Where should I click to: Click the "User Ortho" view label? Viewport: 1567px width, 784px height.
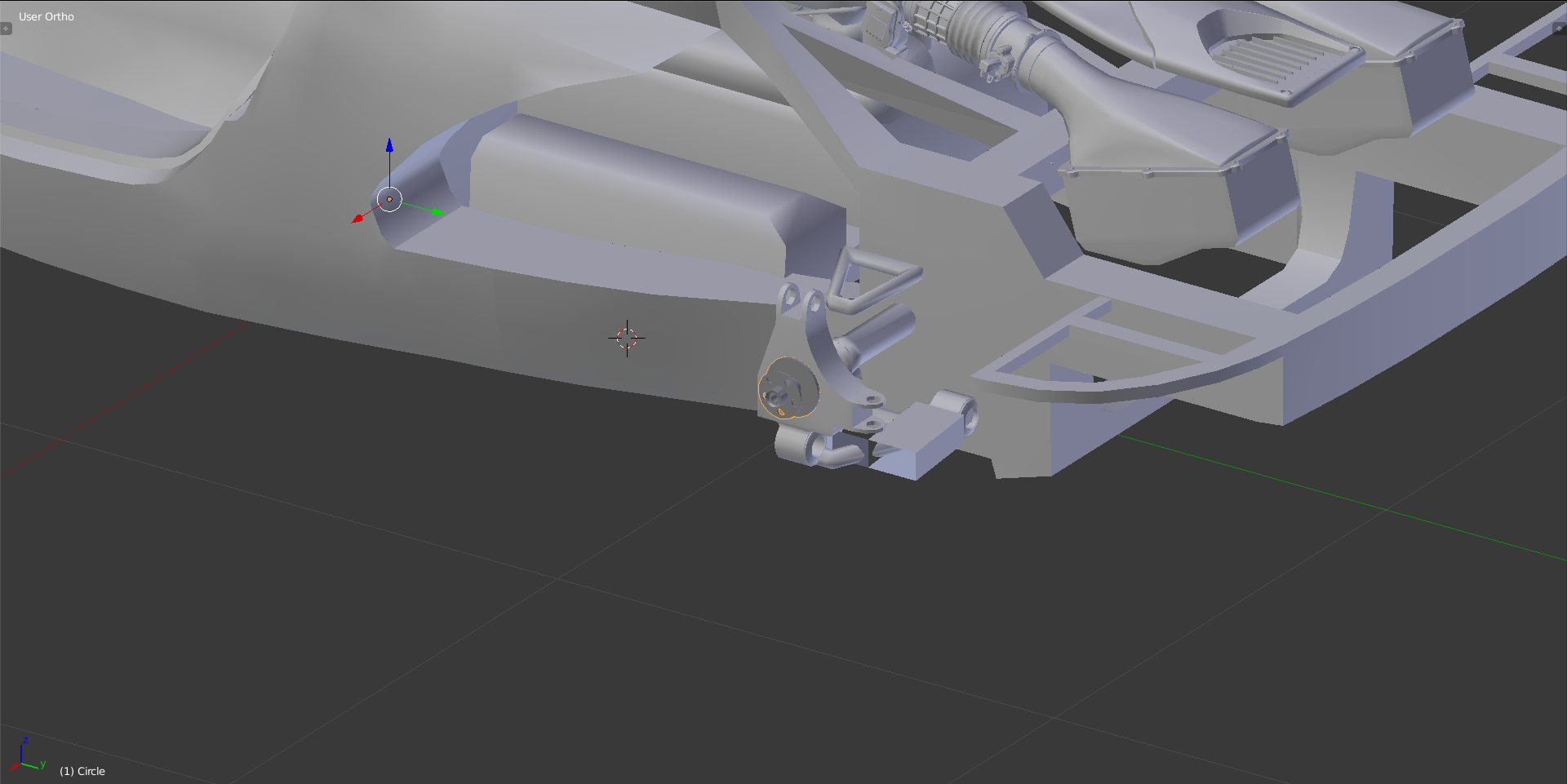coord(47,16)
